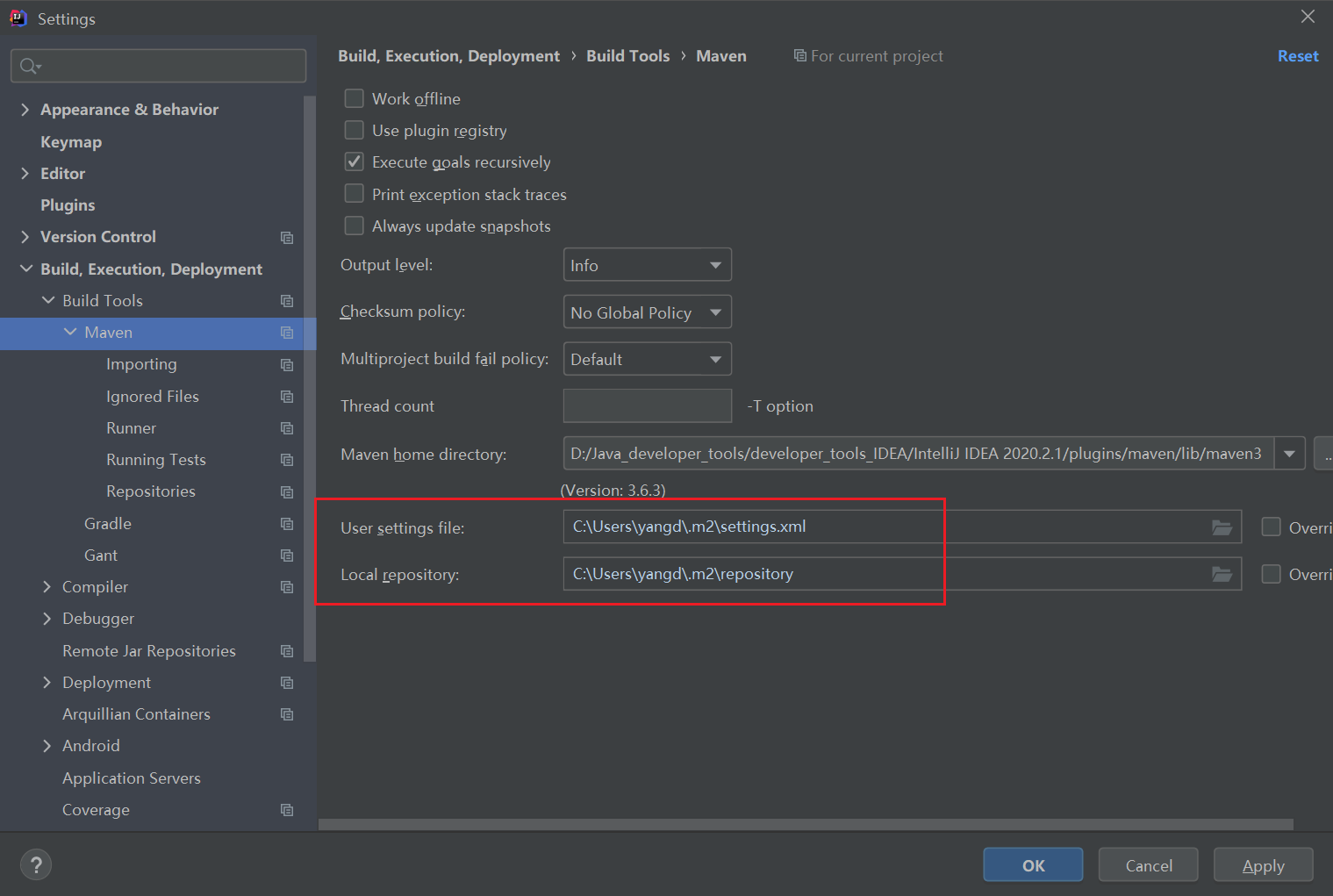This screenshot has width=1333, height=896.
Task: Open Application Servers settings
Action: 132,778
